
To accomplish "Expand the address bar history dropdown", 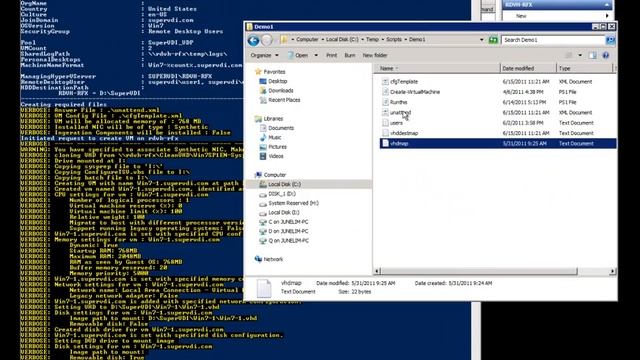I will (x=482, y=40).
